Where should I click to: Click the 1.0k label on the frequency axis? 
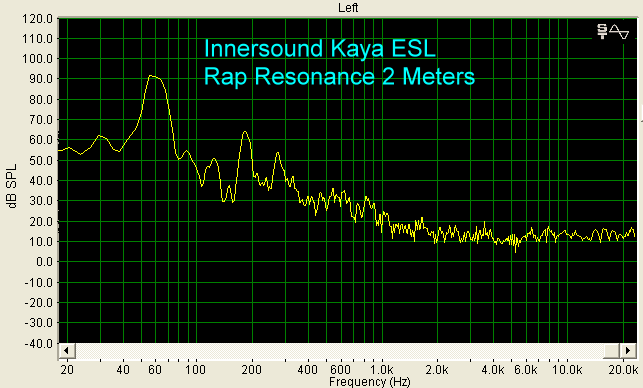coord(382,370)
